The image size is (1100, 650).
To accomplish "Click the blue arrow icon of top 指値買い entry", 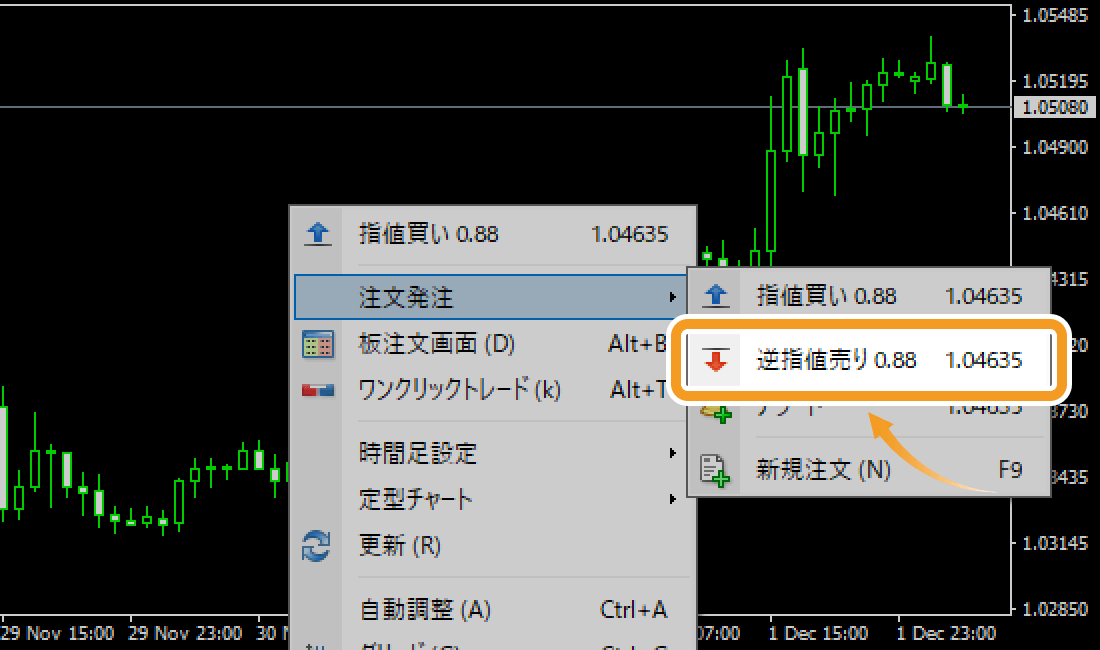I will pyautogui.click(x=318, y=233).
